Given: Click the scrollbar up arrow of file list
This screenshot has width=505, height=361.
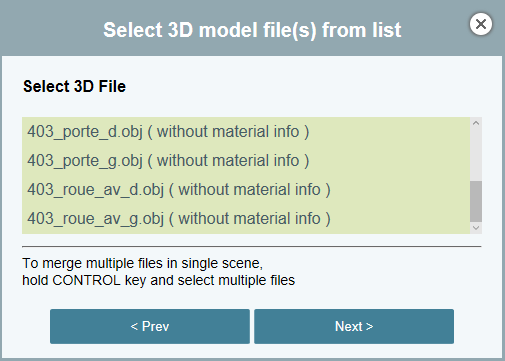Looking at the screenshot, I should (x=476, y=123).
